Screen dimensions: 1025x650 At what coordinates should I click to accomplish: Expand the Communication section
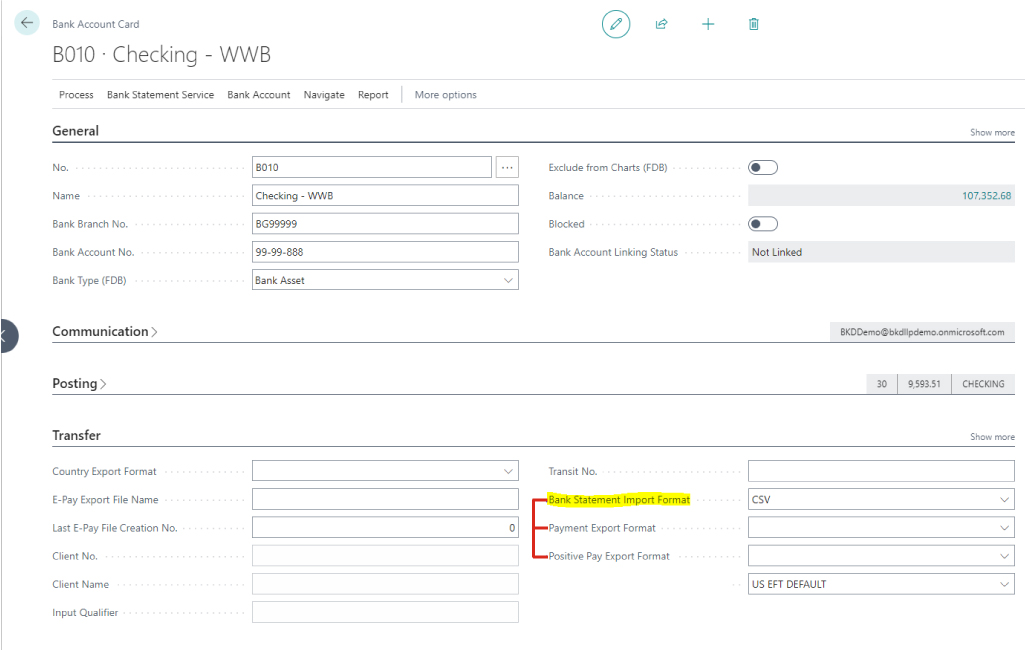click(x=105, y=332)
